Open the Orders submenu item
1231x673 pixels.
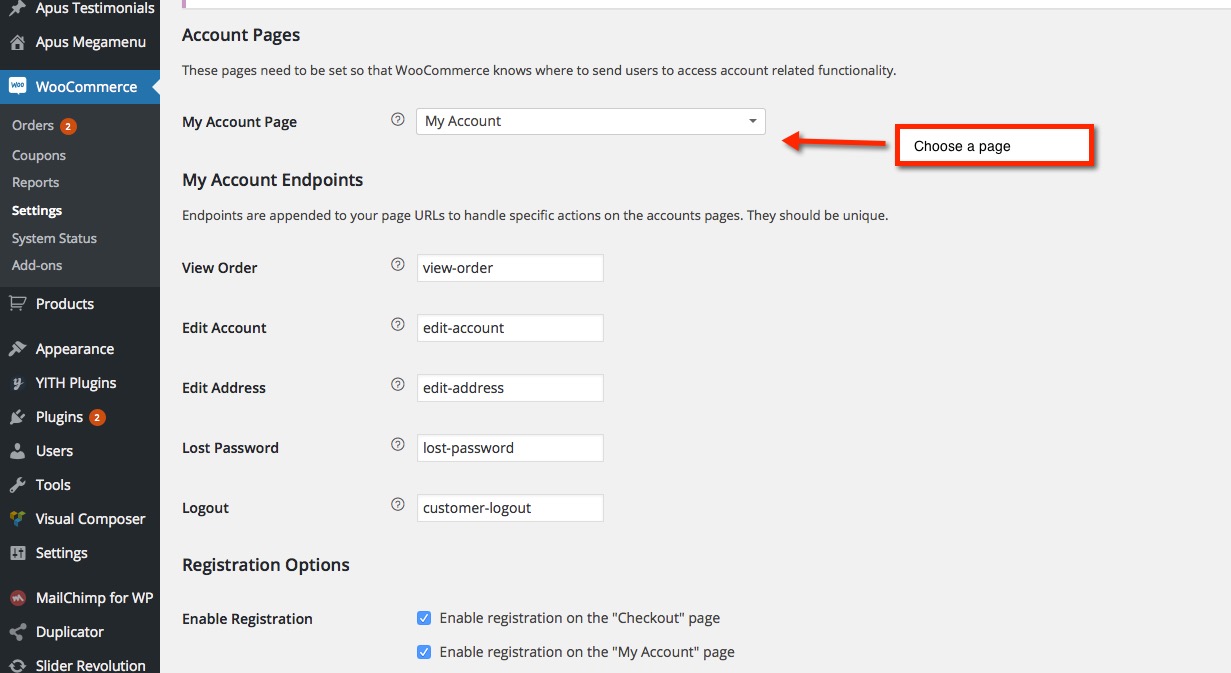coord(33,125)
